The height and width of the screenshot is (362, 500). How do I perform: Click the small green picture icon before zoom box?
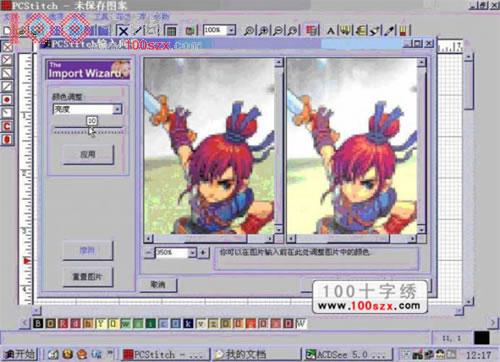(x=190, y=31)
